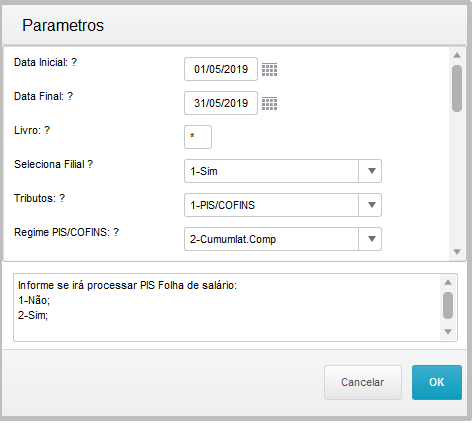Click the Data Inicial date field

pyautogui.click(x=221, y=69)
